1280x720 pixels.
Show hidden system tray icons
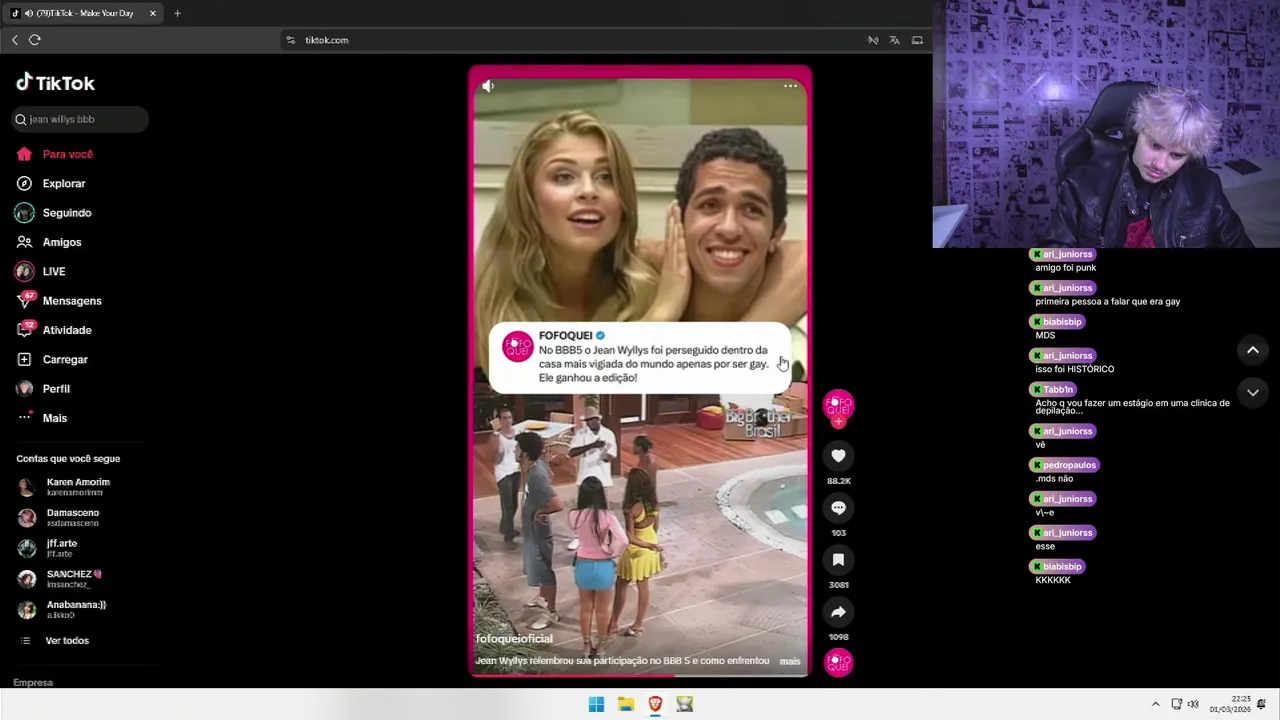(1156, 704)
